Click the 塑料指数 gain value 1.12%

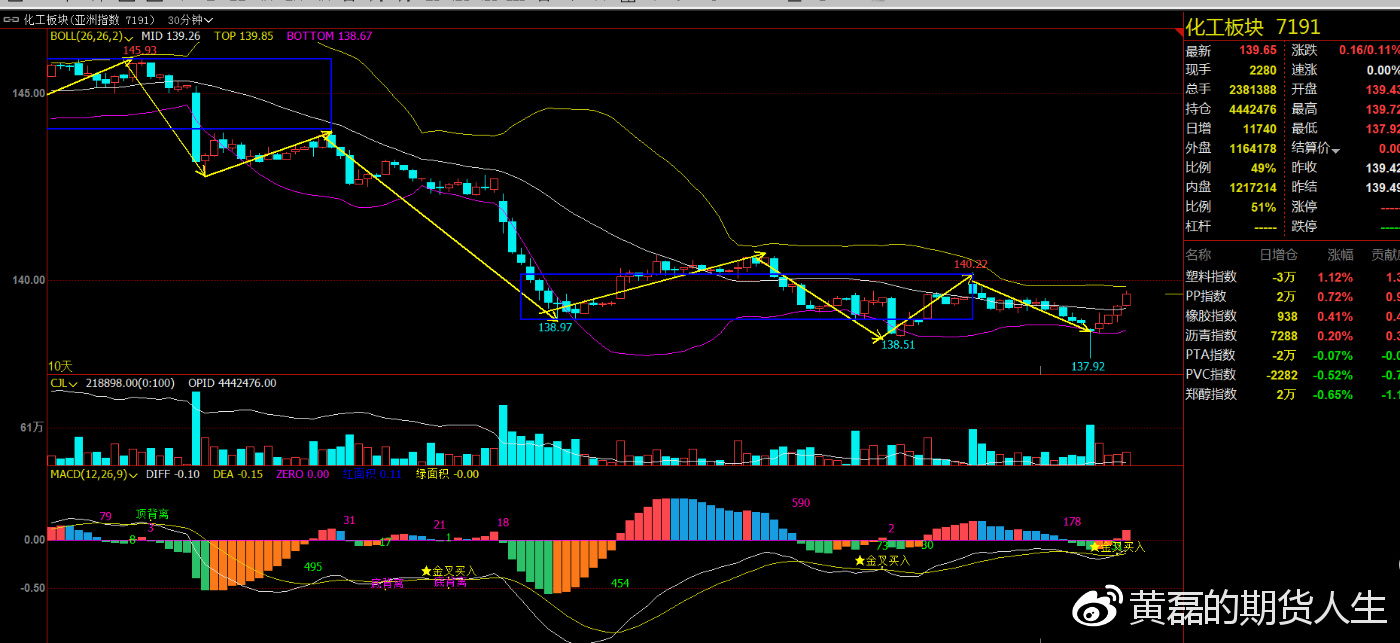point(1335,277)
